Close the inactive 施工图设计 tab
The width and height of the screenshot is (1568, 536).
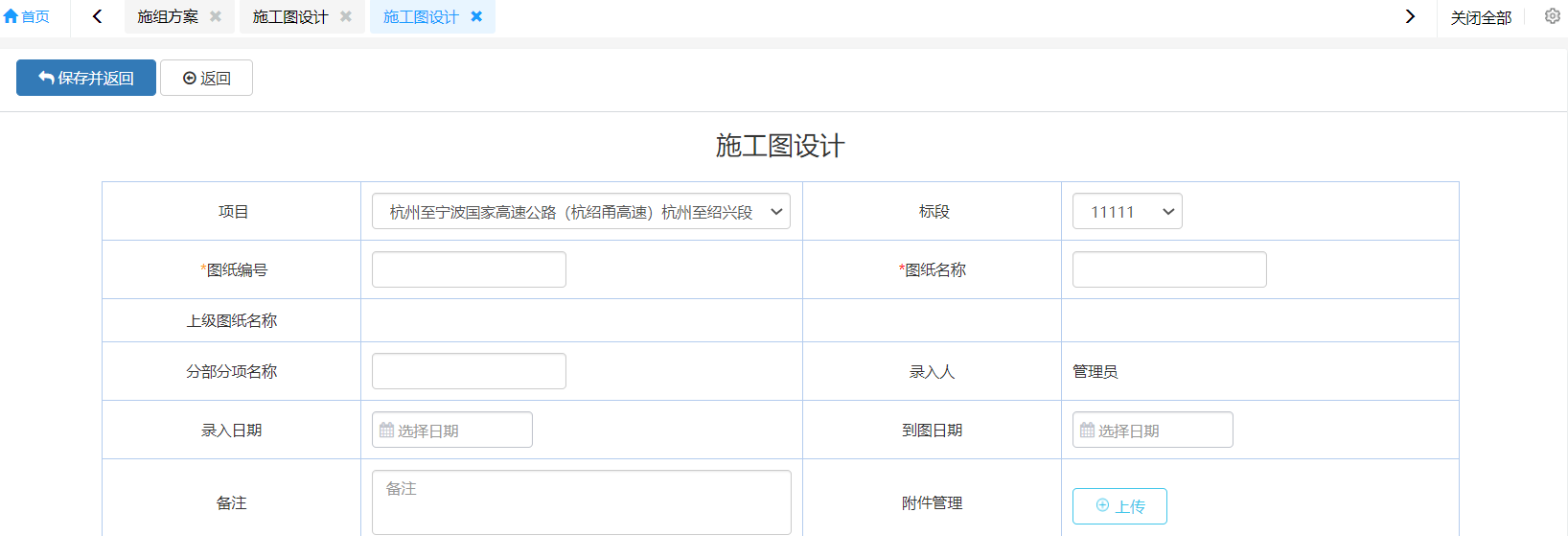coord(346,17)
